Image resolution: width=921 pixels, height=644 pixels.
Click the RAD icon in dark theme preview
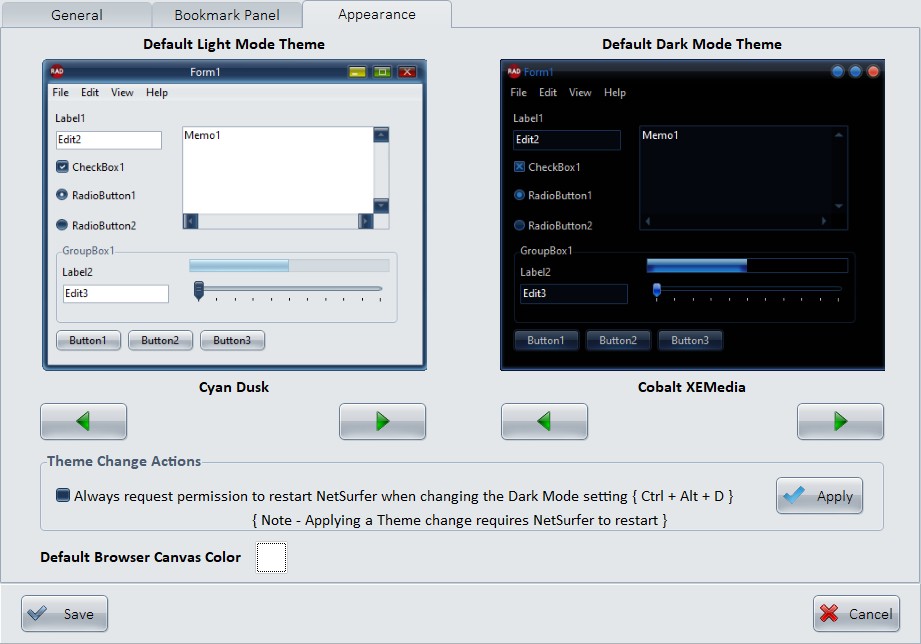pyautogui.click(x=513, y=72)
